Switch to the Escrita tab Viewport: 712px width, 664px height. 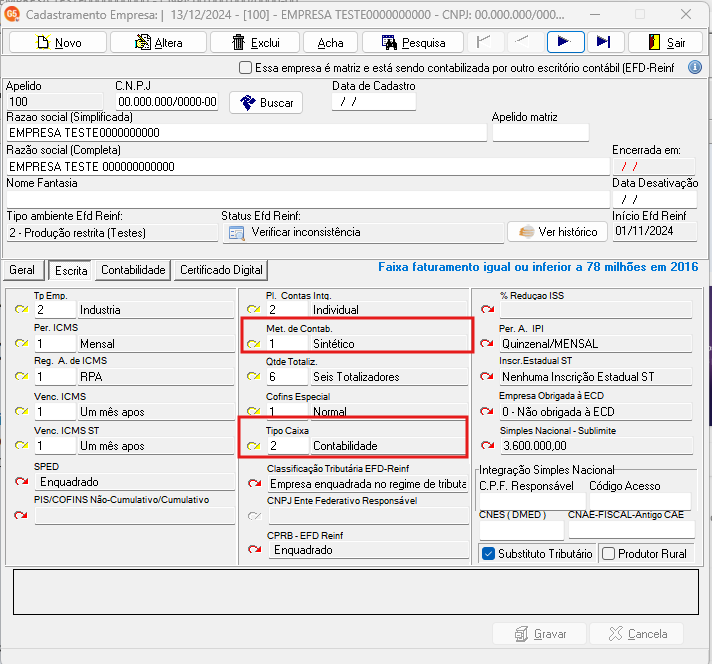coord(71,270)
